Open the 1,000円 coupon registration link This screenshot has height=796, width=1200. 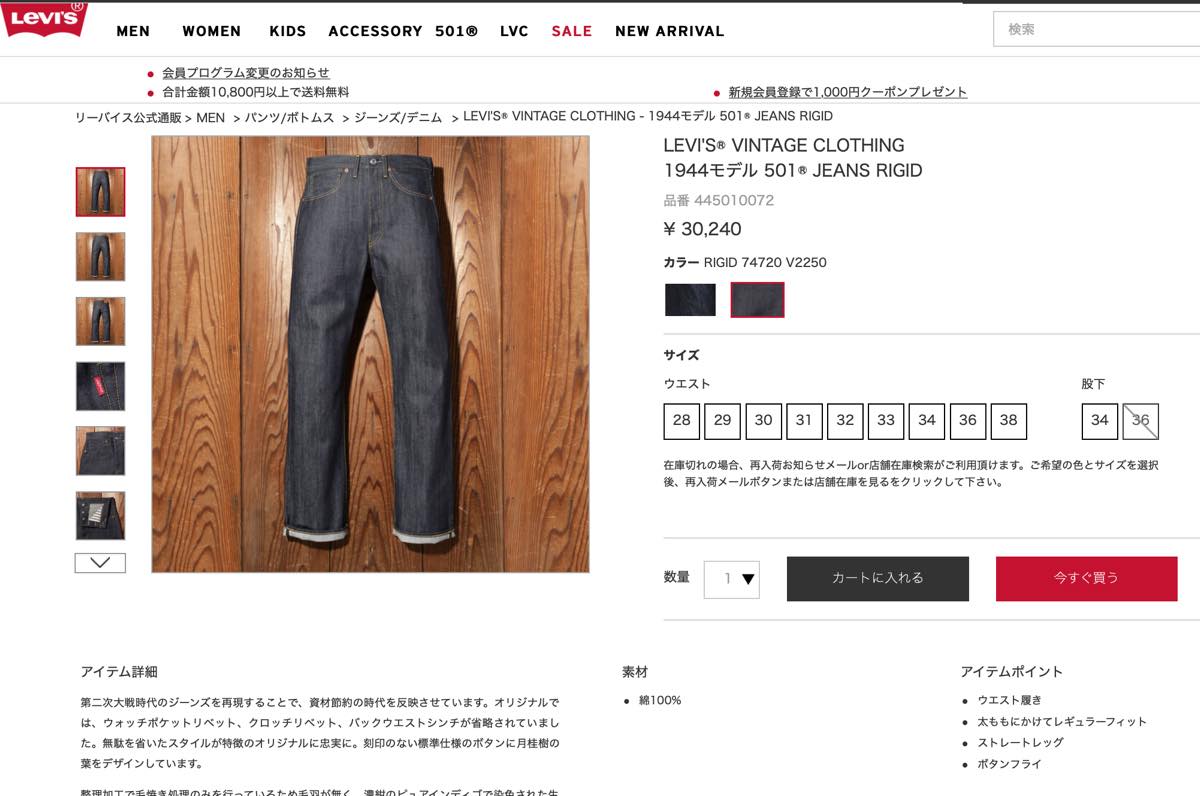[848, 92]
